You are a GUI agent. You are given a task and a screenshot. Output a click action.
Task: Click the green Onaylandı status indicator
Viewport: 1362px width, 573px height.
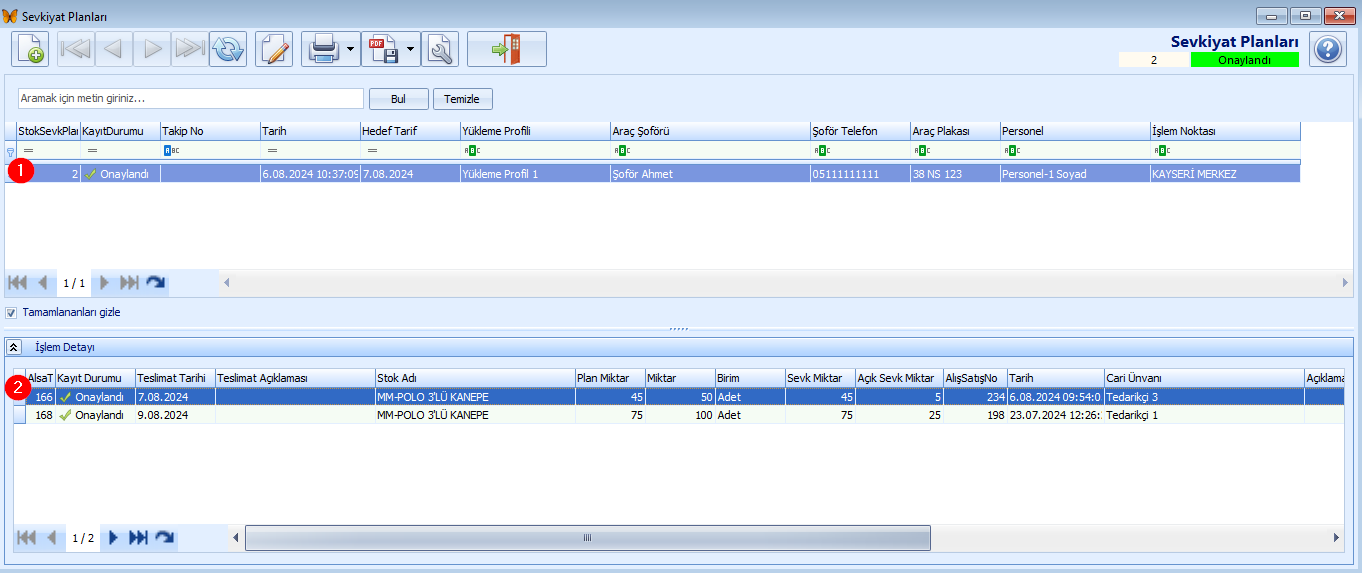[1245, 60]
